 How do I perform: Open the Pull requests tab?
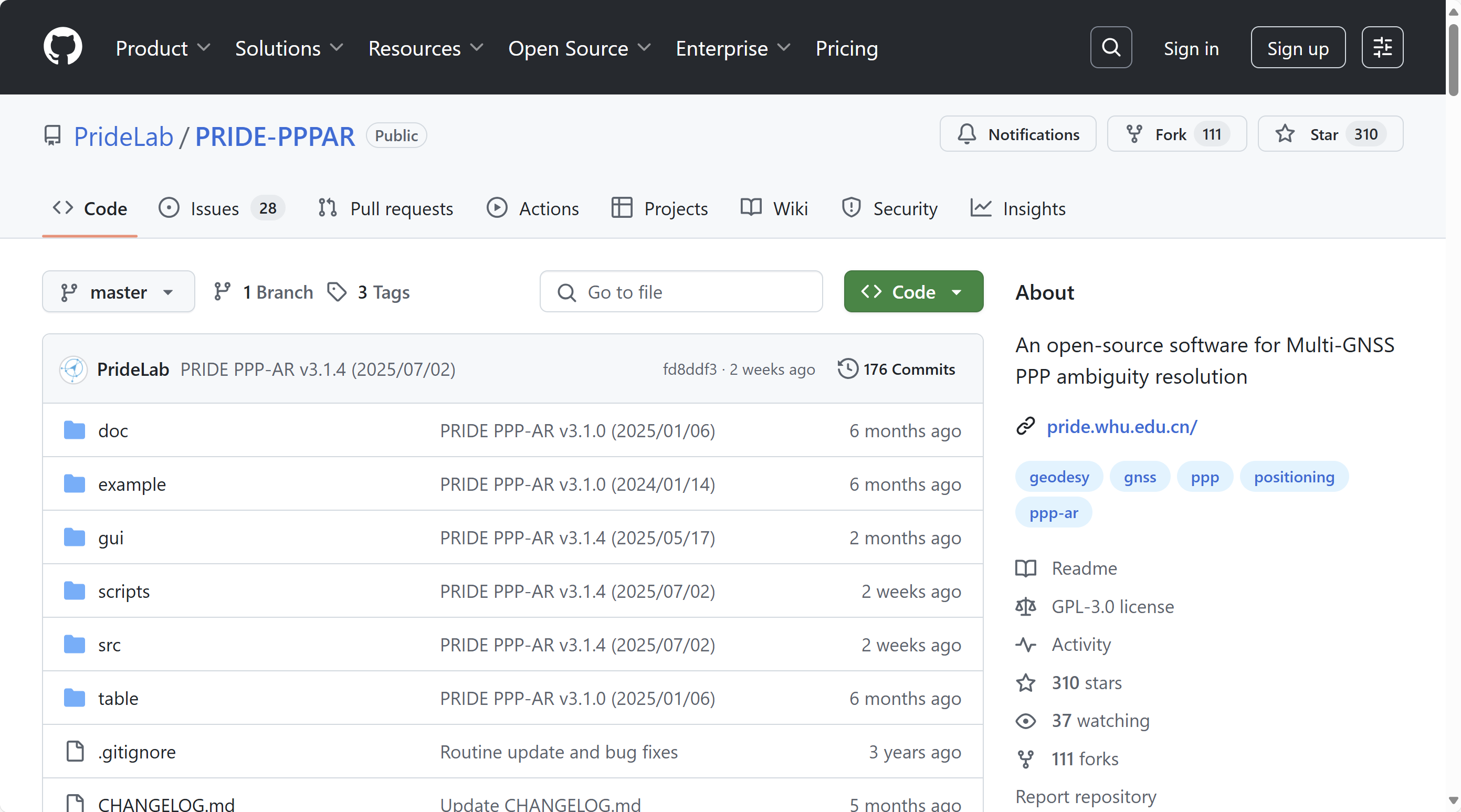386,209
